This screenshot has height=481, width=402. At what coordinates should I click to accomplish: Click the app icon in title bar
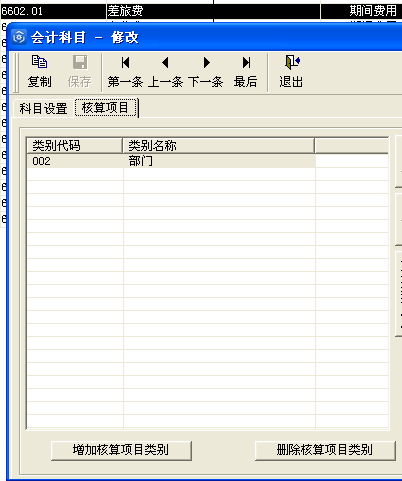(x=19, y=37)
